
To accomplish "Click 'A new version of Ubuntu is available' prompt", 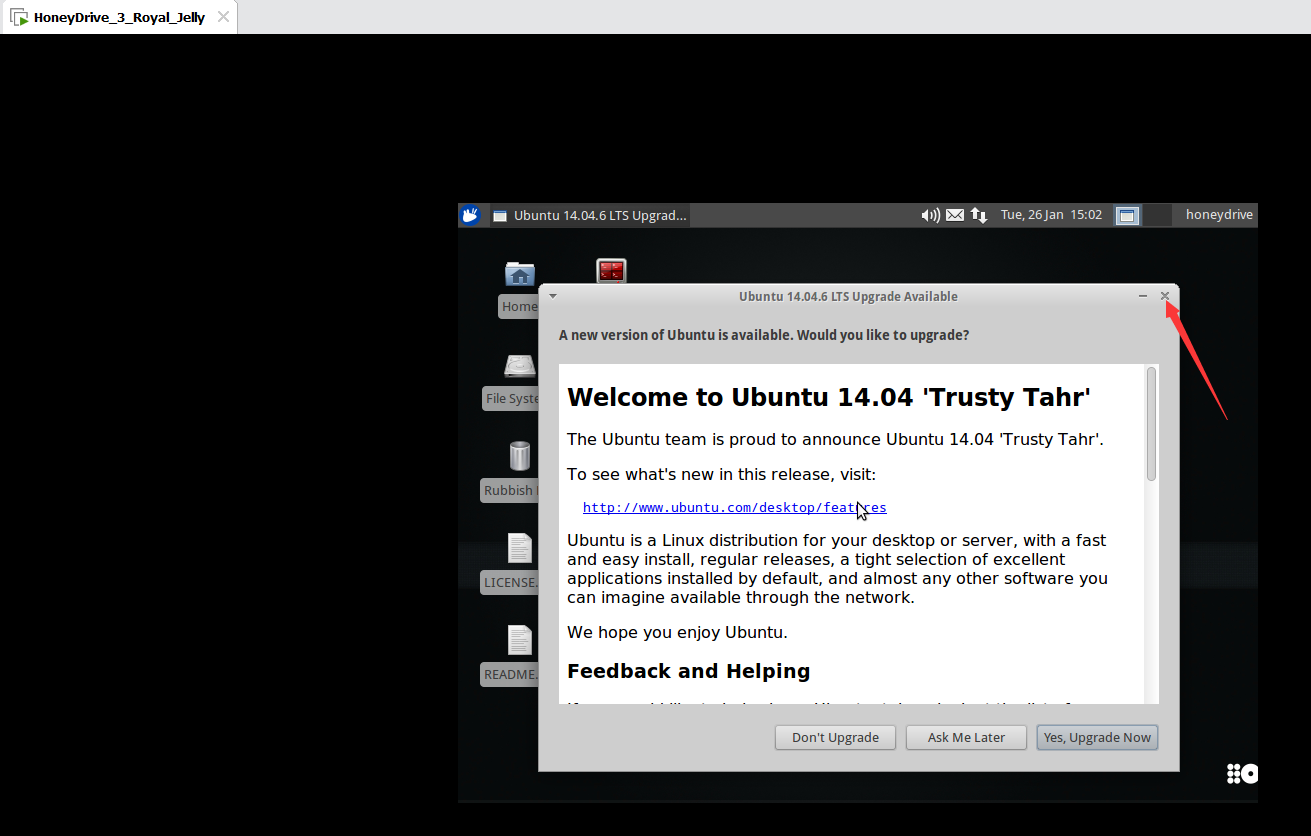I will pos(763,335).
